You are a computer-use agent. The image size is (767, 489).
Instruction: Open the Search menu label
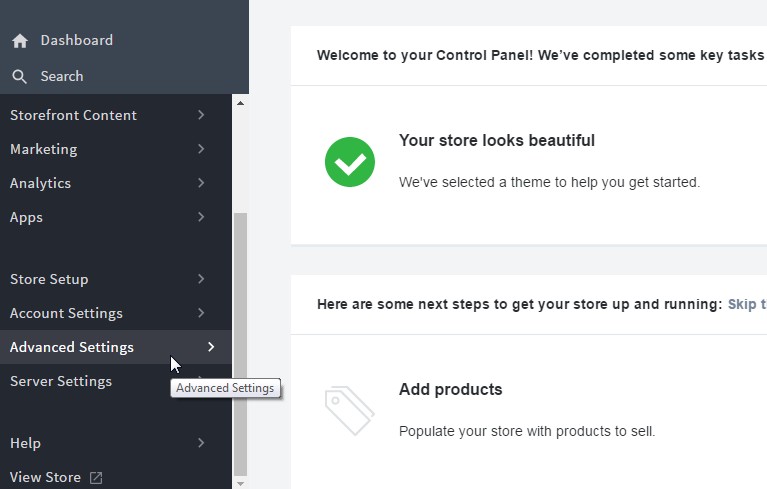(62, 76)
